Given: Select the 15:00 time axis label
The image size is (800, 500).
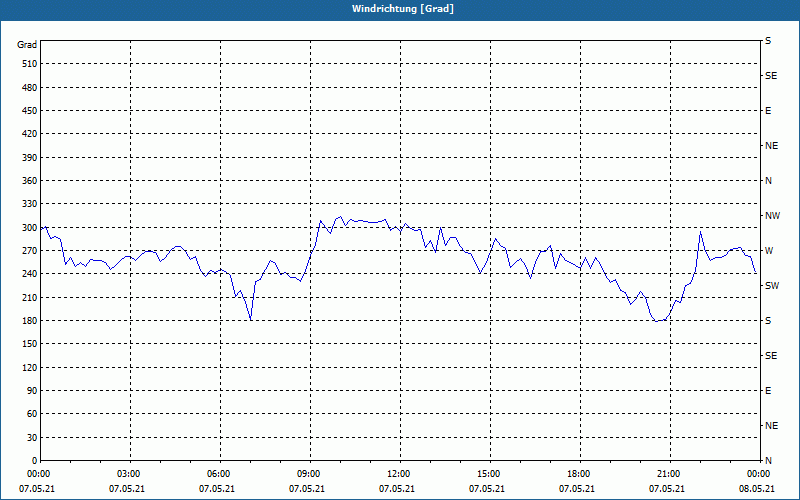Looking at the screenshot, I should (487, 474).
